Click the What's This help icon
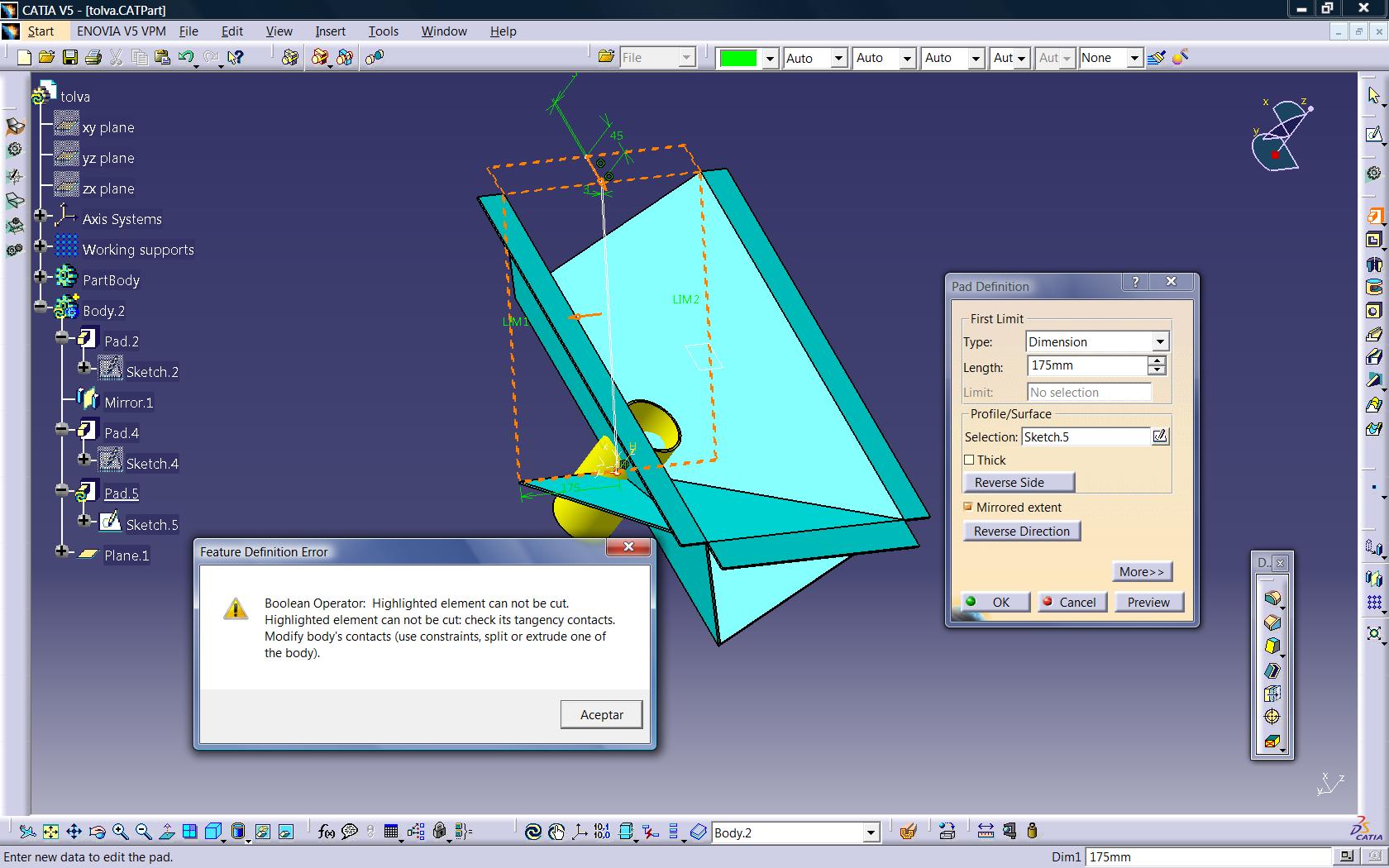 236,57
